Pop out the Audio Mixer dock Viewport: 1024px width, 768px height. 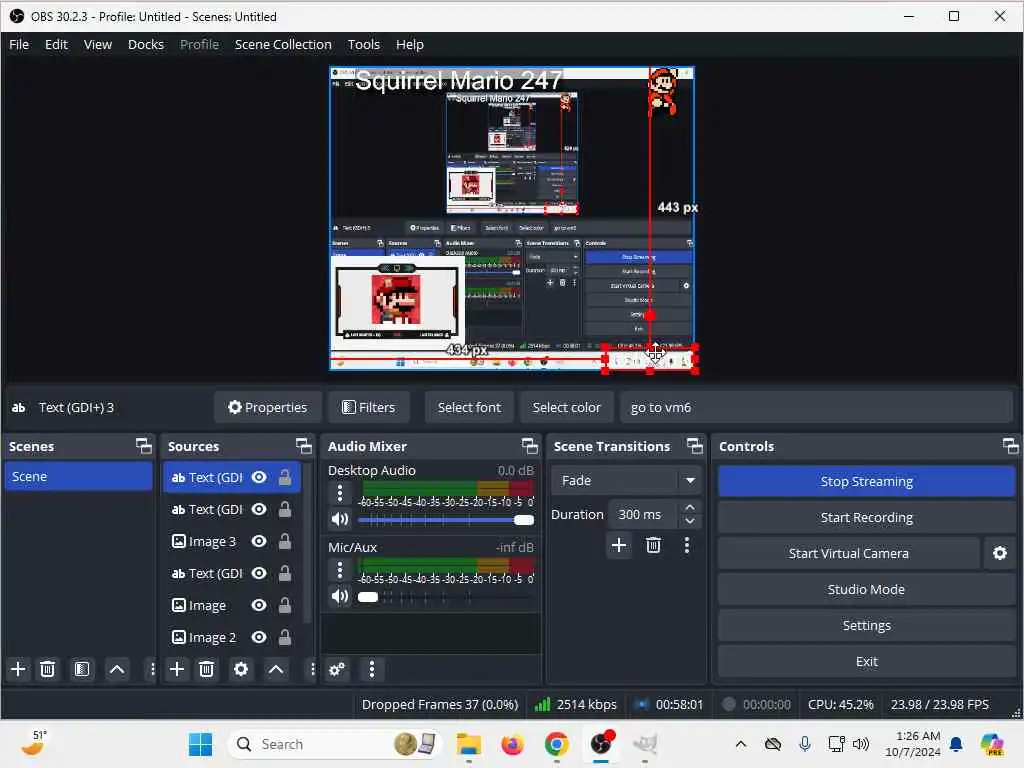530,446
